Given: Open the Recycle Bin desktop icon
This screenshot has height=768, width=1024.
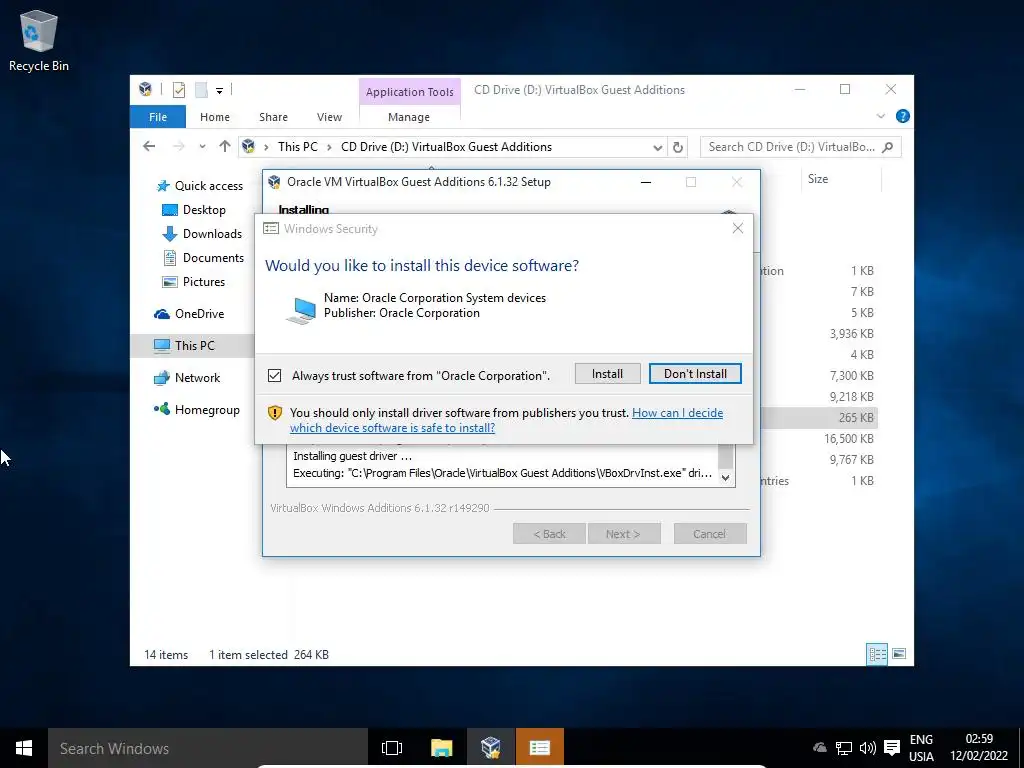Looking at the screenshot, I should tap(39, 40).
